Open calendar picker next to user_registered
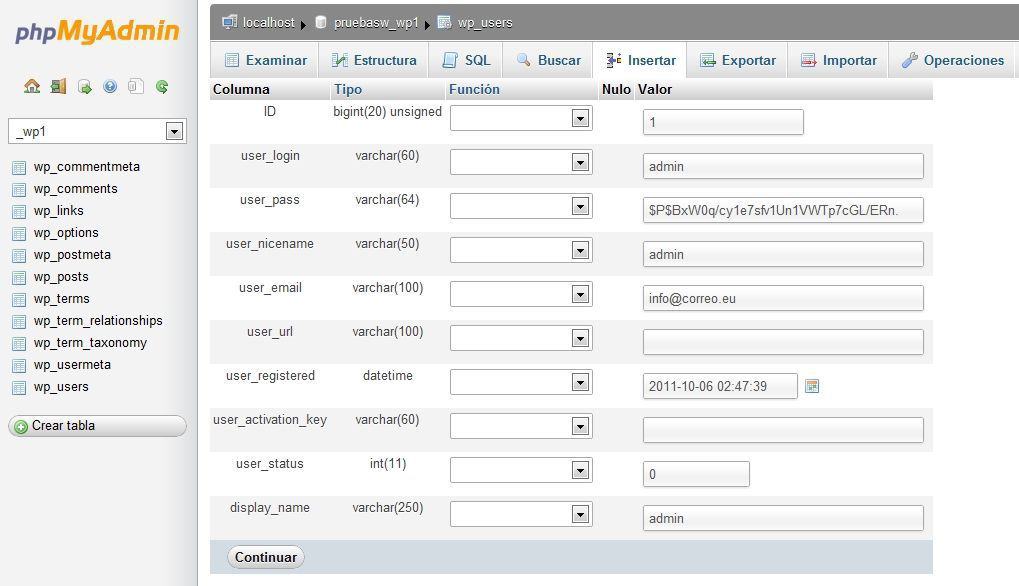 [812, 386]
